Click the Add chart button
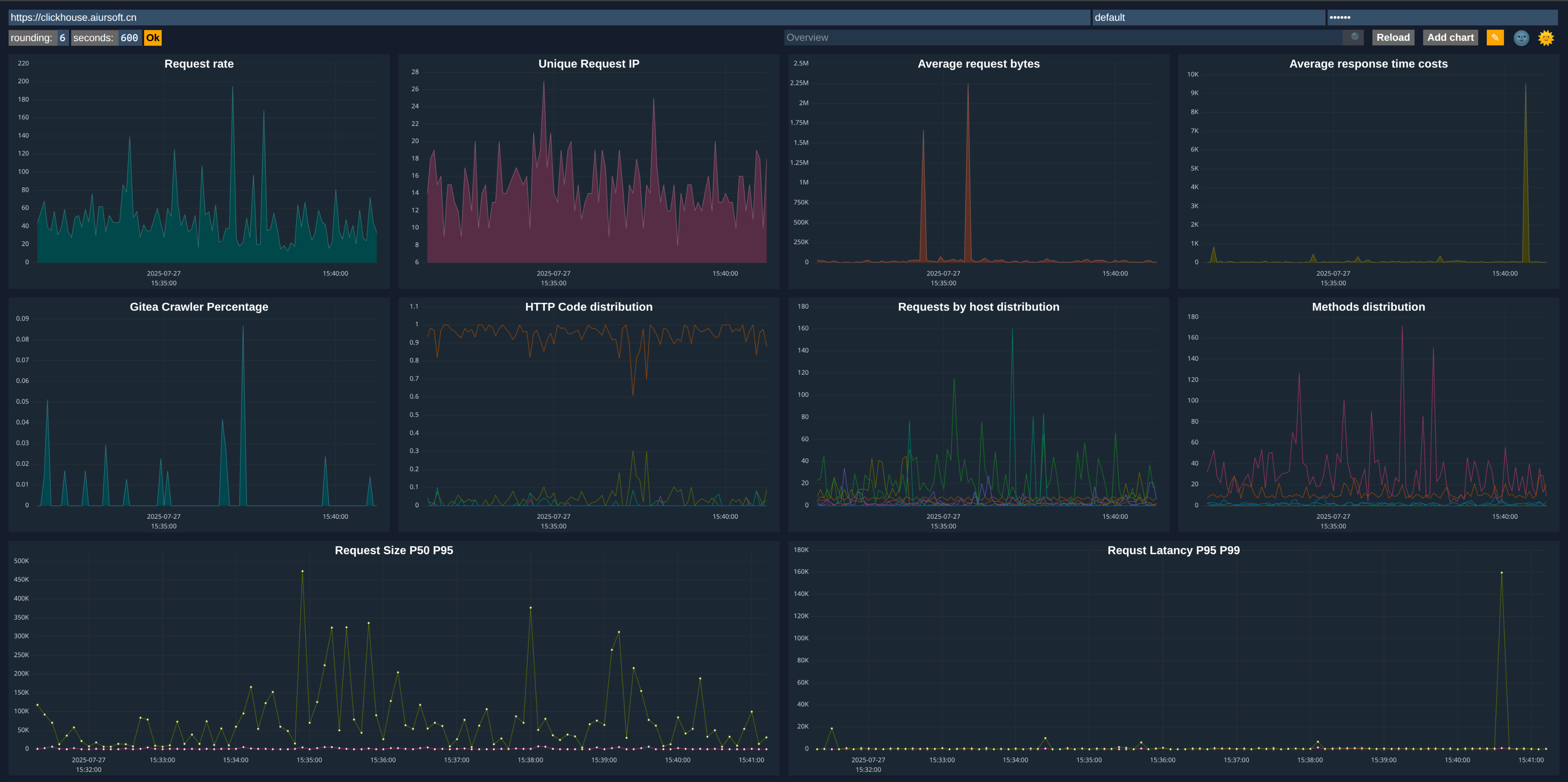 [1450, 38]
